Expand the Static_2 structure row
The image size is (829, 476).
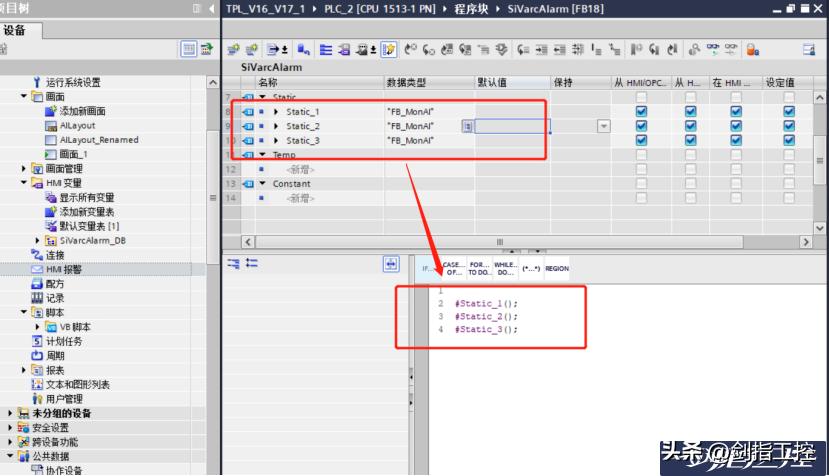276,126
